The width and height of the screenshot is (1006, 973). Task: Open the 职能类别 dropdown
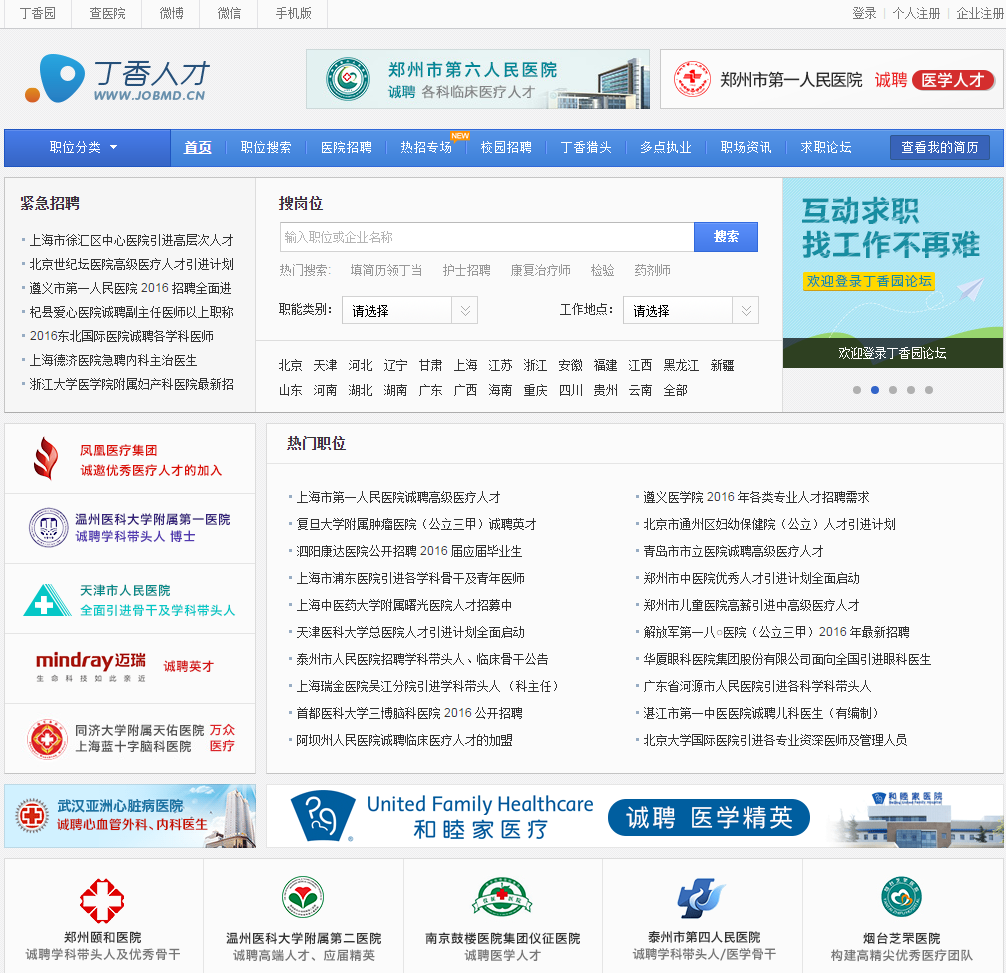410,310
